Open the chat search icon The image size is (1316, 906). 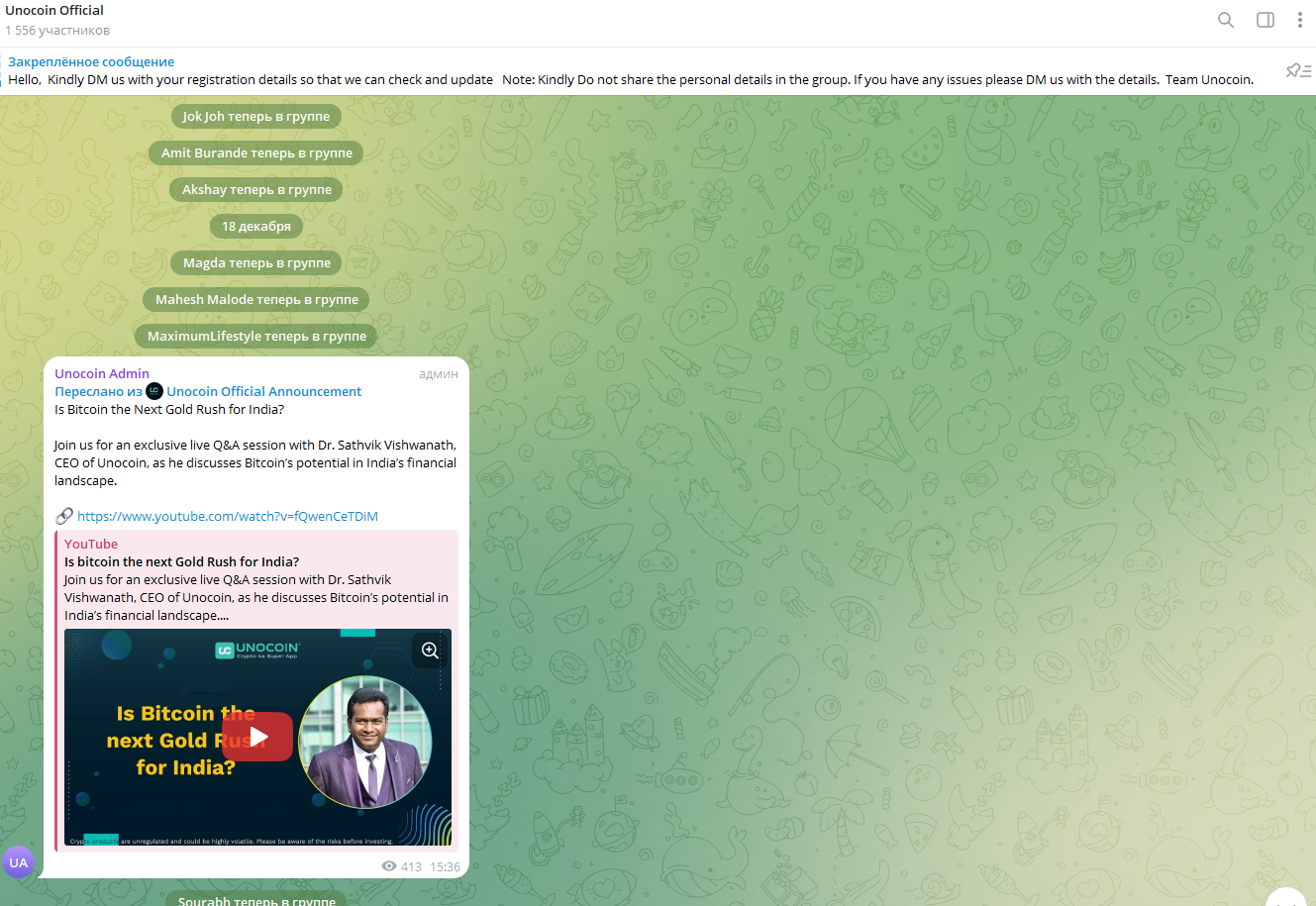tap(1226, 20)
